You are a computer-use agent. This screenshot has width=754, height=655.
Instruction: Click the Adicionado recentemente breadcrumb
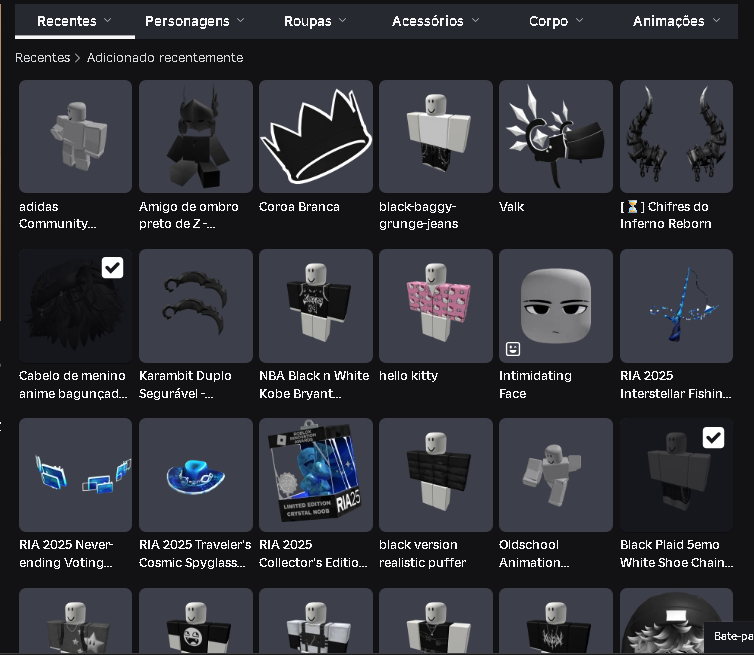pos(164,58)
